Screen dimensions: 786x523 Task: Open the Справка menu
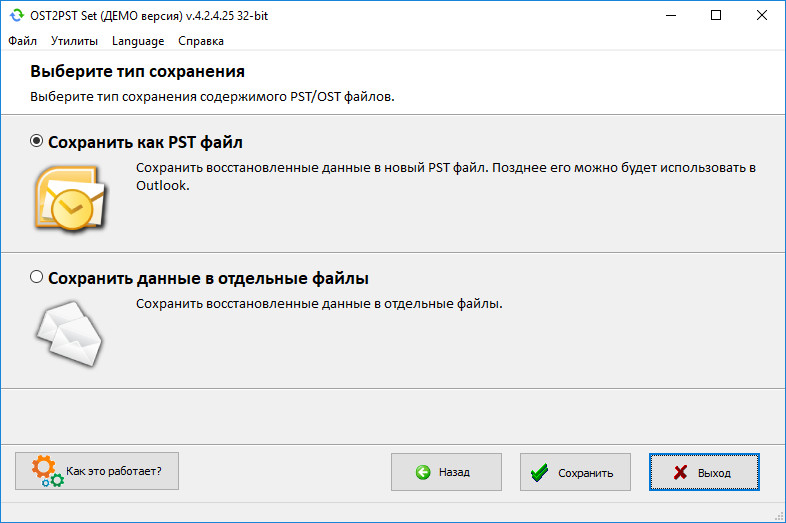tap(201, 41)
